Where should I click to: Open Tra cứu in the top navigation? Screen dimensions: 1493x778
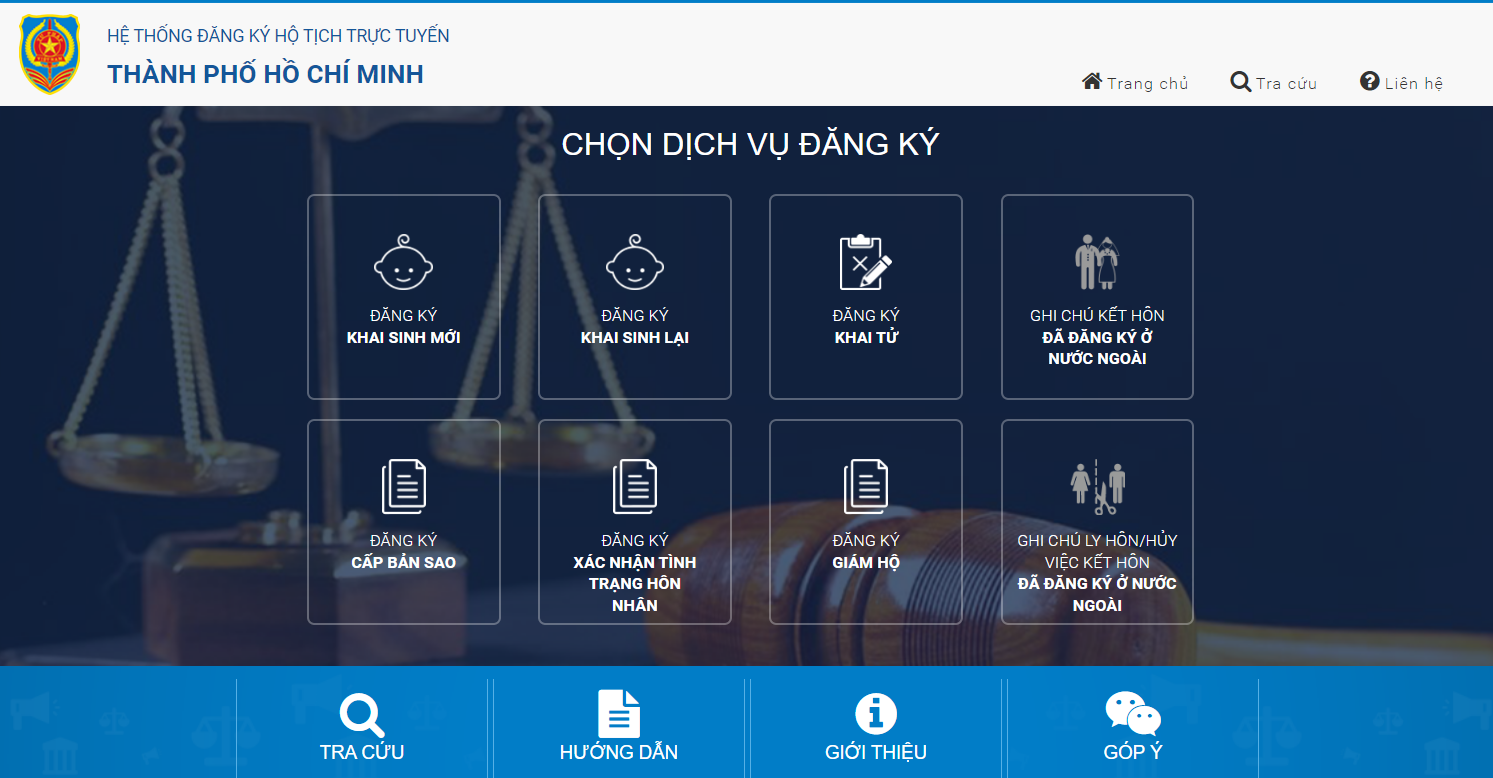click(x=1273, y=83)
